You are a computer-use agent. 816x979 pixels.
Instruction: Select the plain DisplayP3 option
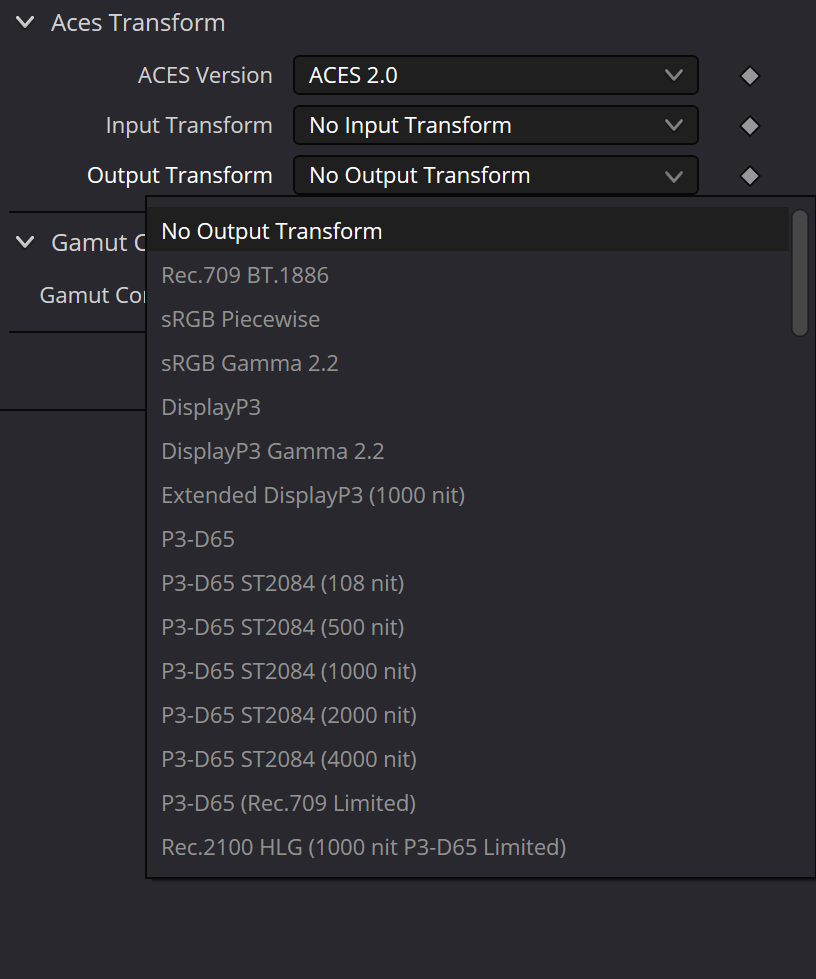pyautogui.click(x=468, y=407)
